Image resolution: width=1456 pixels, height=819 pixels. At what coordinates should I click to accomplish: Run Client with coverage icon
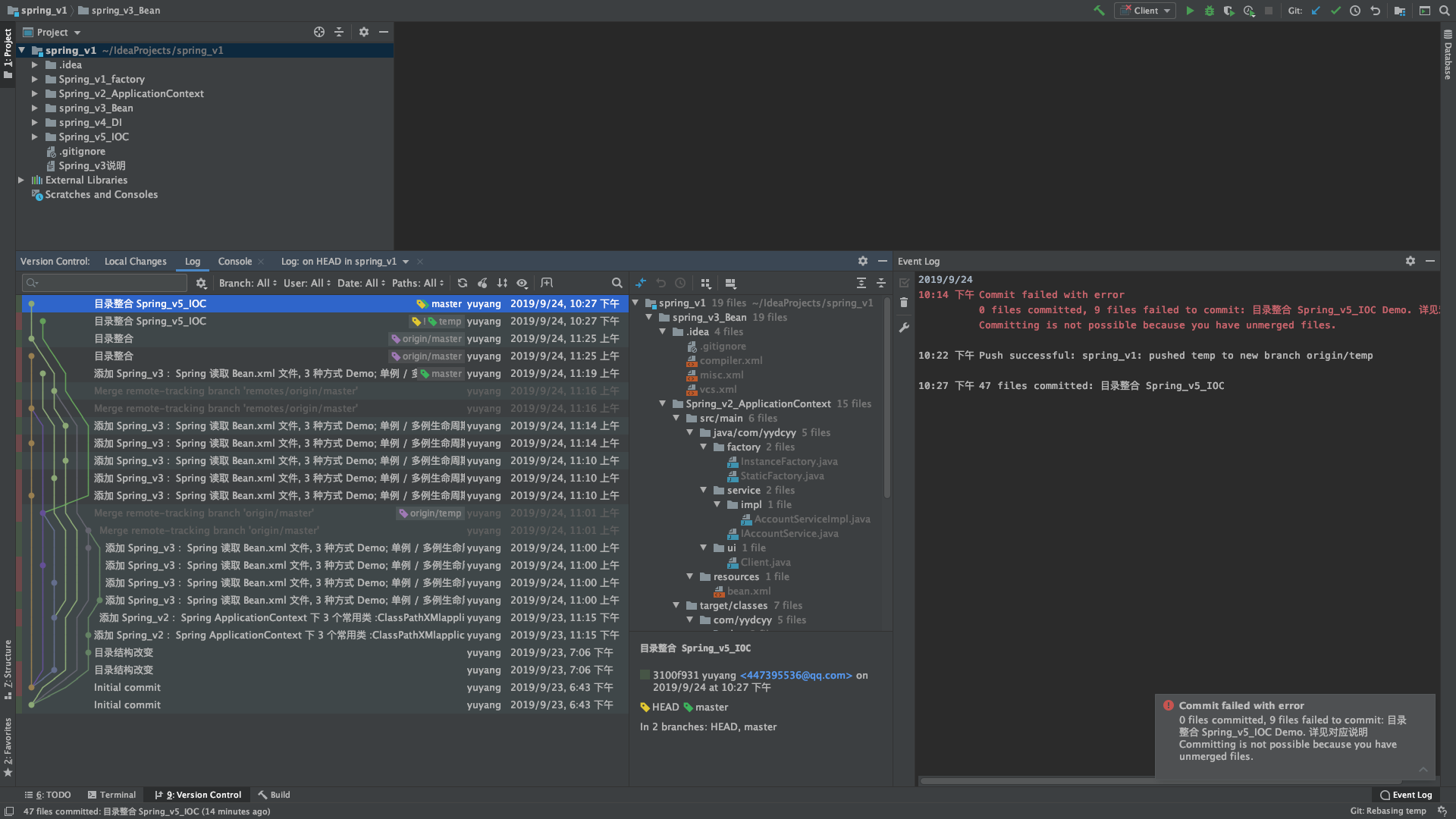pos(1229,11)
